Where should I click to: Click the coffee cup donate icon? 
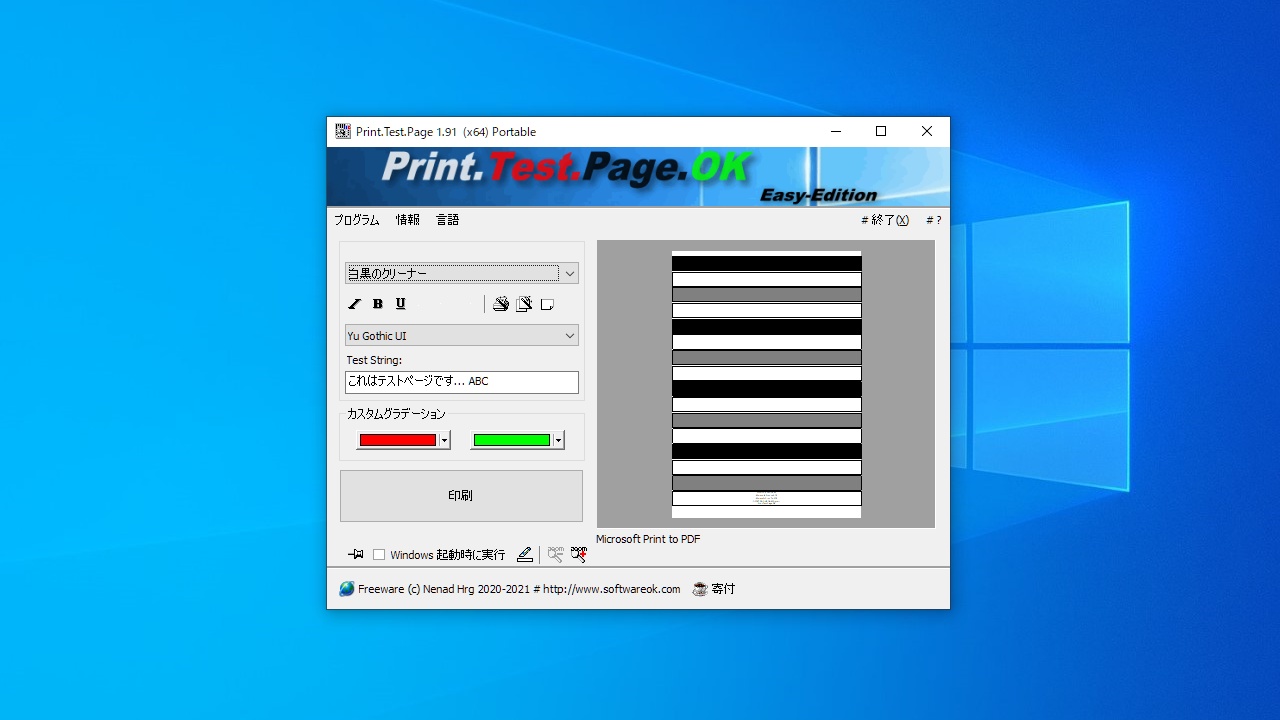(x=700, y=589)
